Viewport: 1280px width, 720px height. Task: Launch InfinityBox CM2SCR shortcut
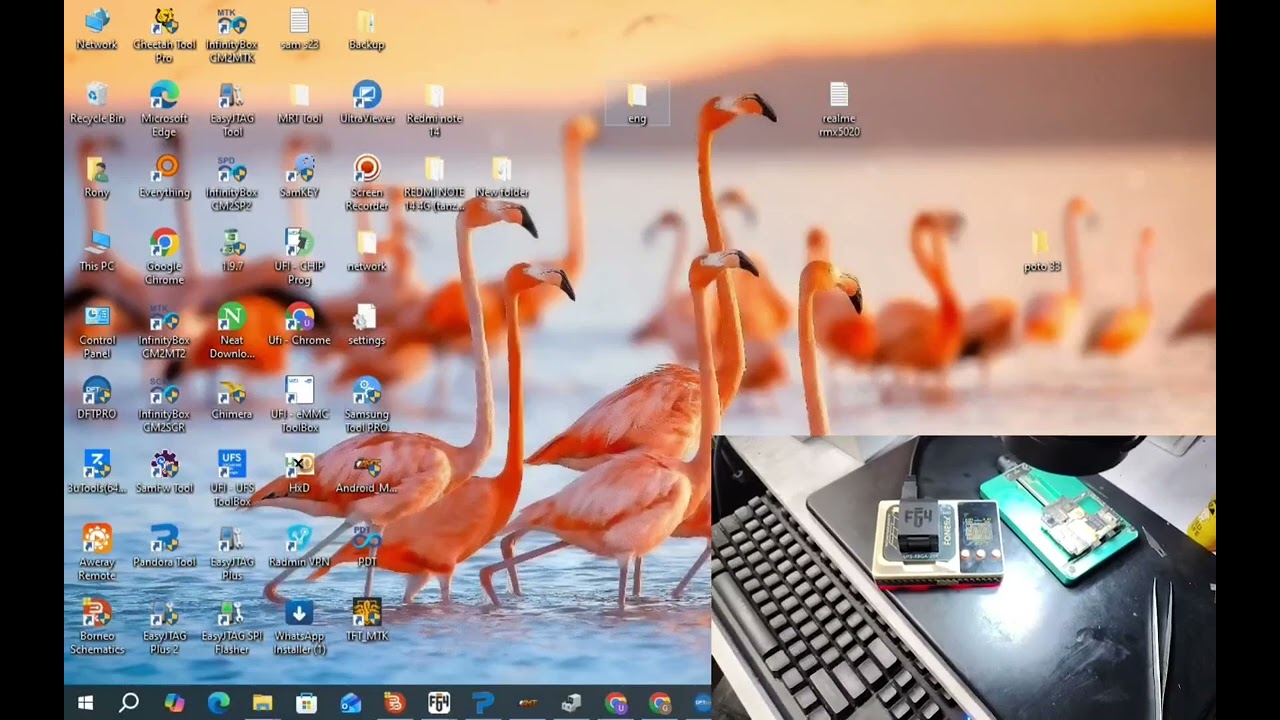pos(164,405)
